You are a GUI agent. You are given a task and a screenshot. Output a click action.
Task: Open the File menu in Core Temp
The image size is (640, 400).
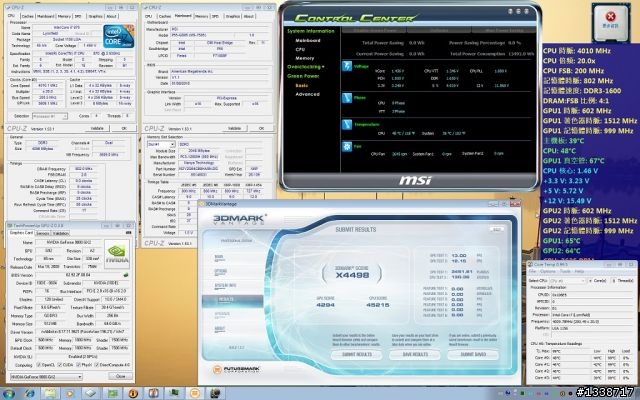tap(532, 271)
